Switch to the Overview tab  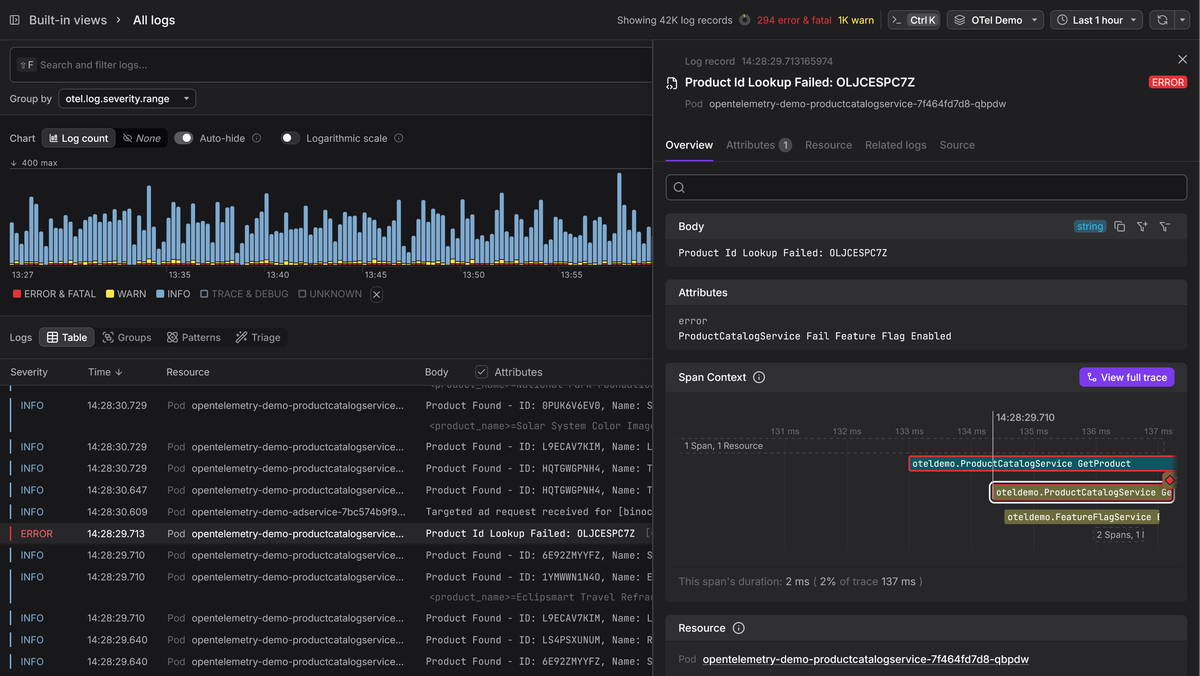click(x=689, y=145)
